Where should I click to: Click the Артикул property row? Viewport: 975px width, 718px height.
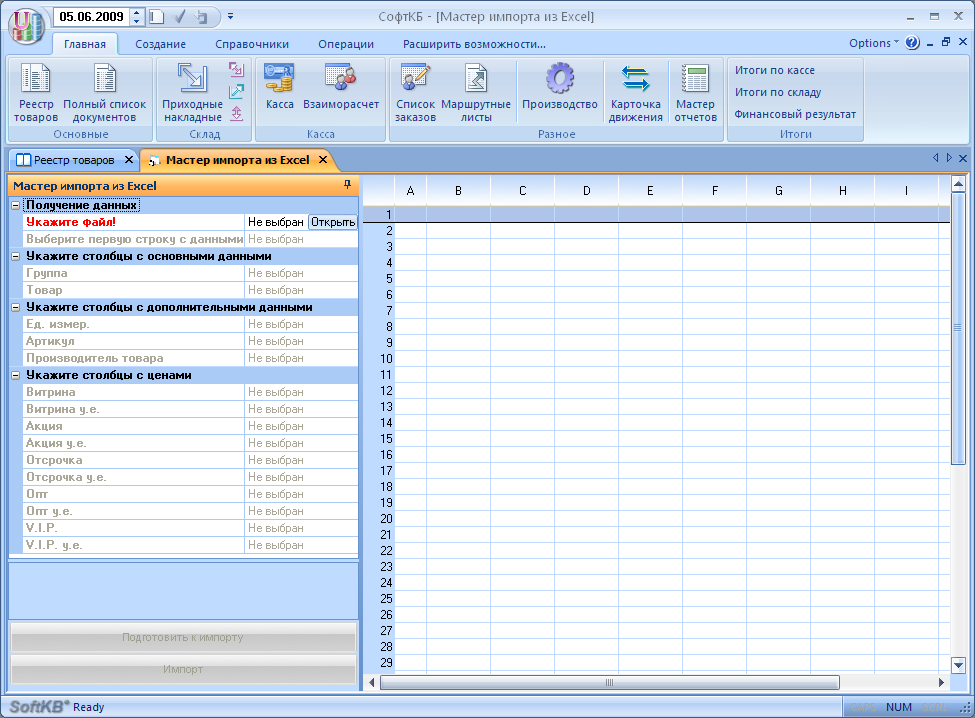tap(190, 341)
